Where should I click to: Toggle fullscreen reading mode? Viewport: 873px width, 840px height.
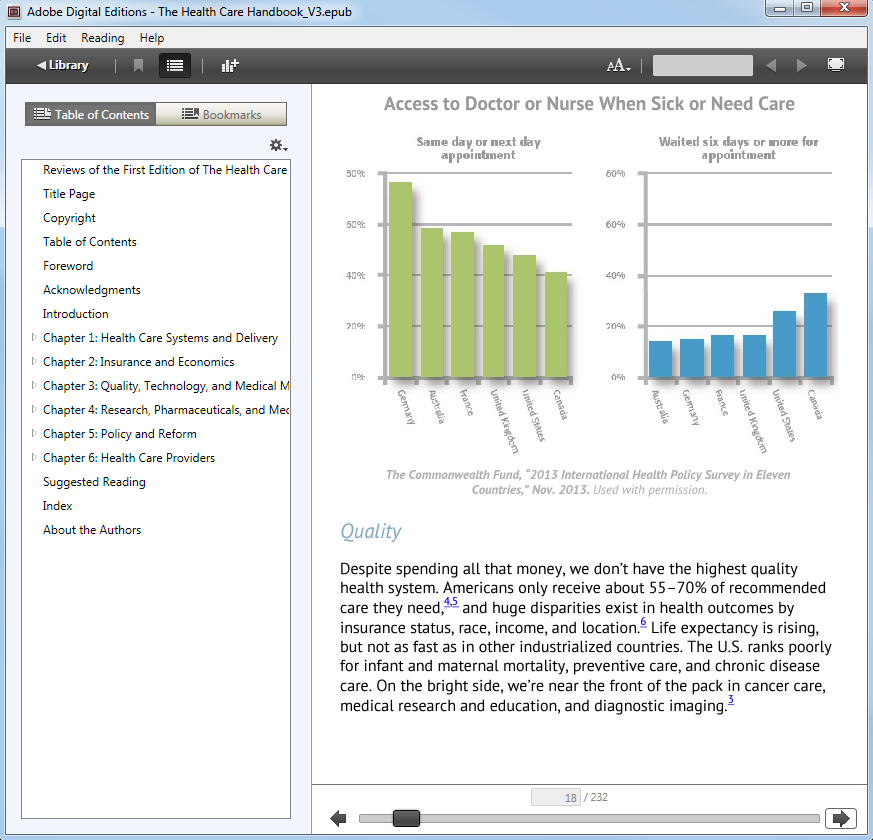[x=836, y=65]
